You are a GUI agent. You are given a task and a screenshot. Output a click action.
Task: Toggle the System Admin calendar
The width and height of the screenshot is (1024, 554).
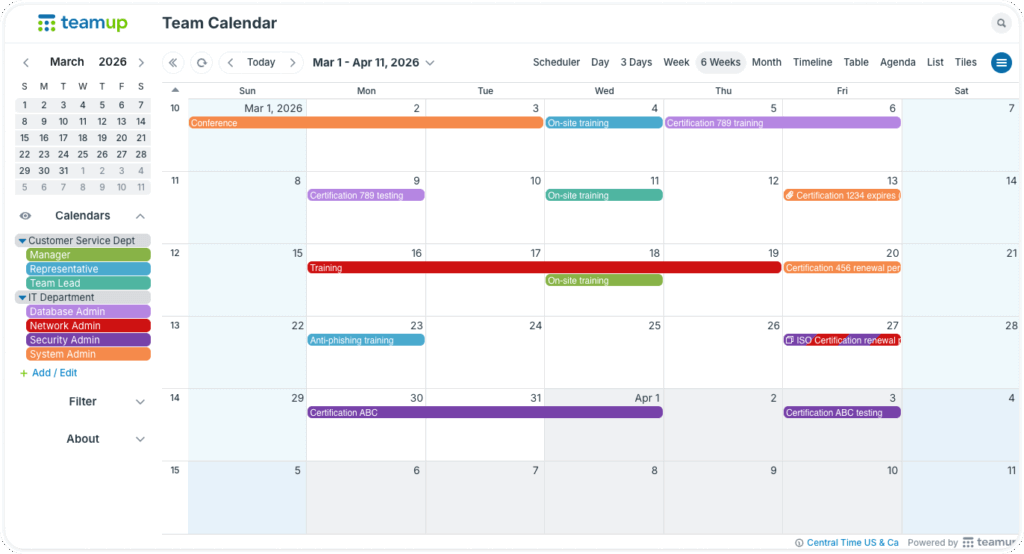click(88, 354)
